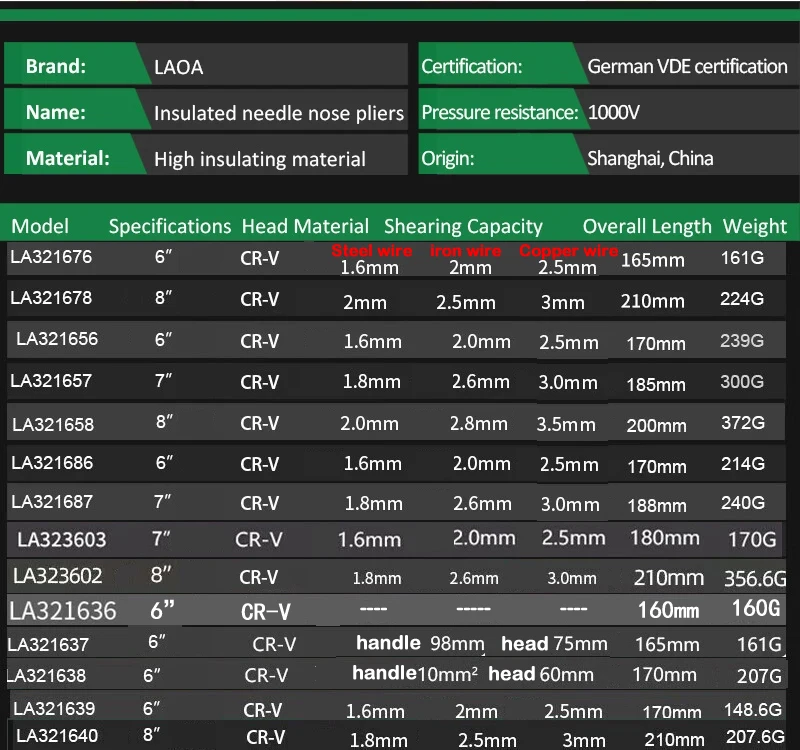Click the 148.6G weight value
Screen dimensions: 800x750
pos(753,710)
